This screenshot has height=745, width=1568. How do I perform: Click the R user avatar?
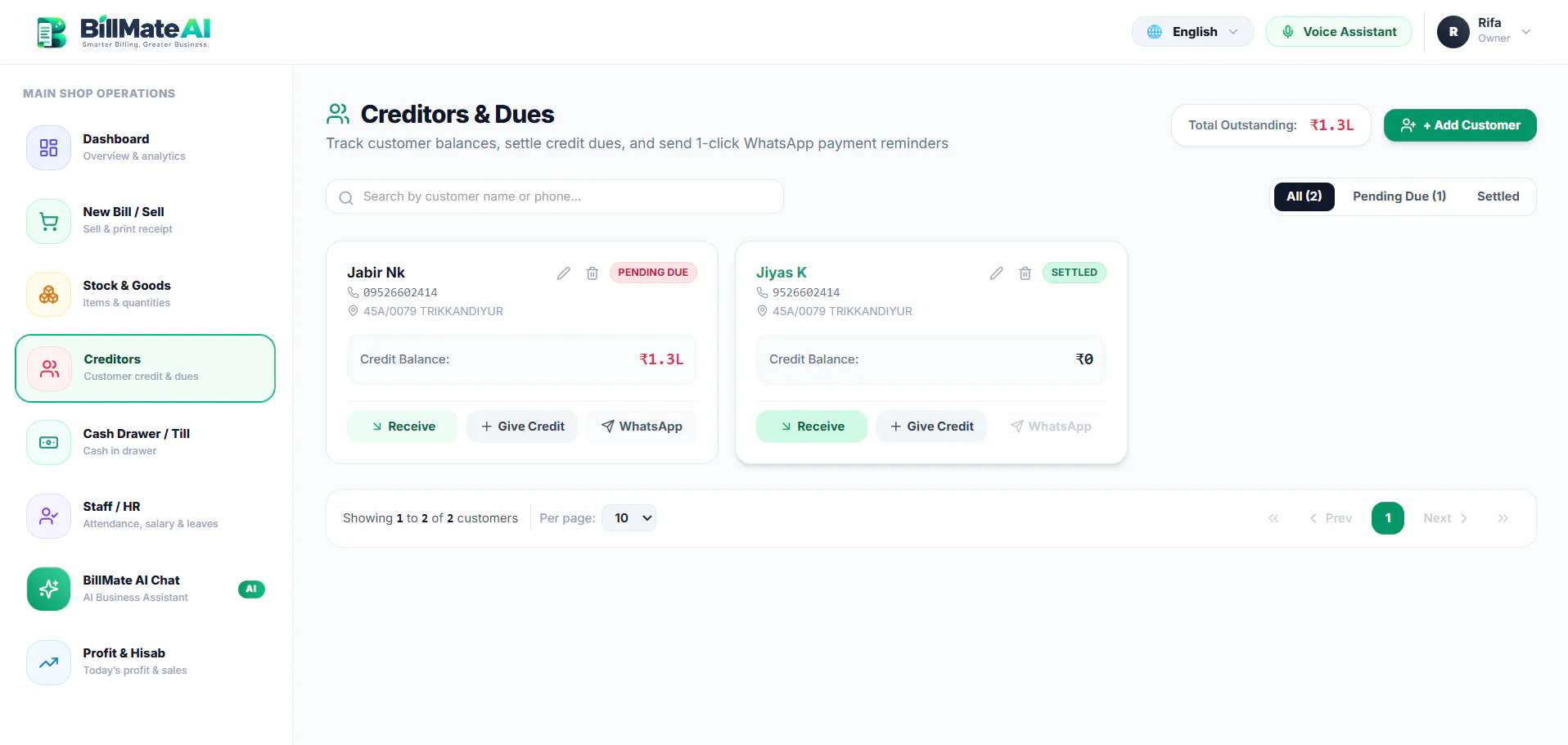click(1453, 32)
